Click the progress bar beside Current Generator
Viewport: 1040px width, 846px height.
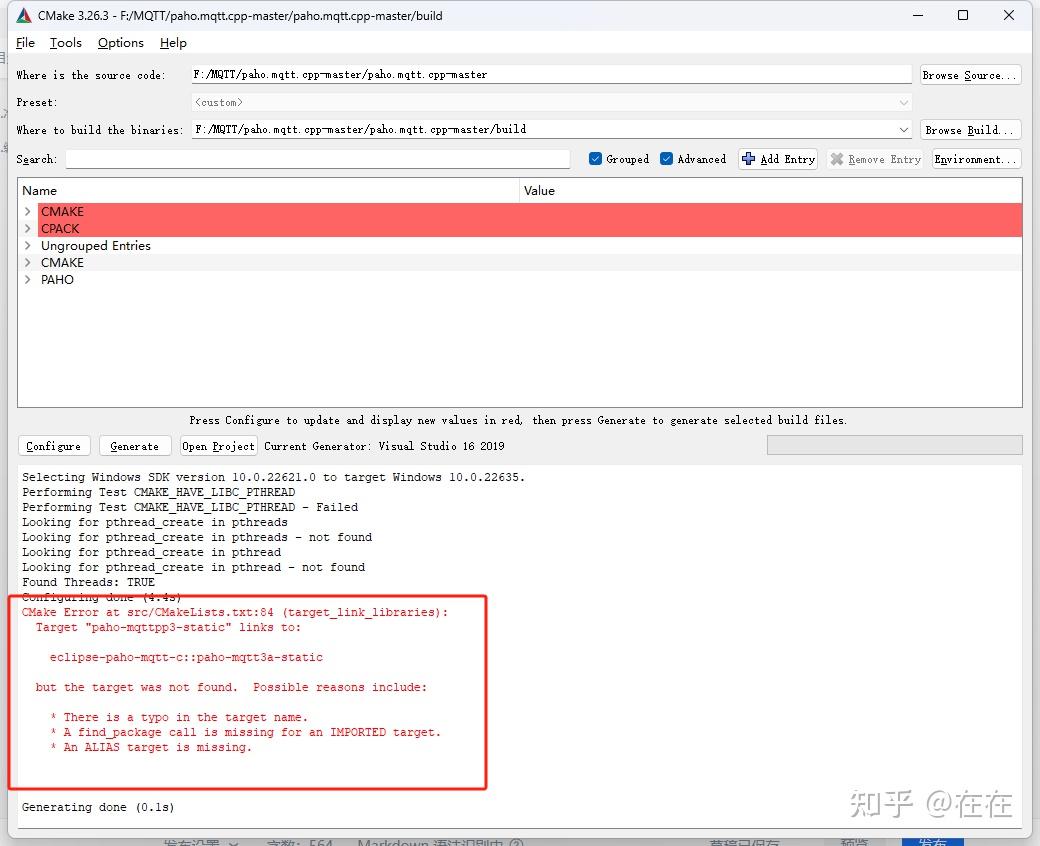pyautogui.click(x=894, y=445)
